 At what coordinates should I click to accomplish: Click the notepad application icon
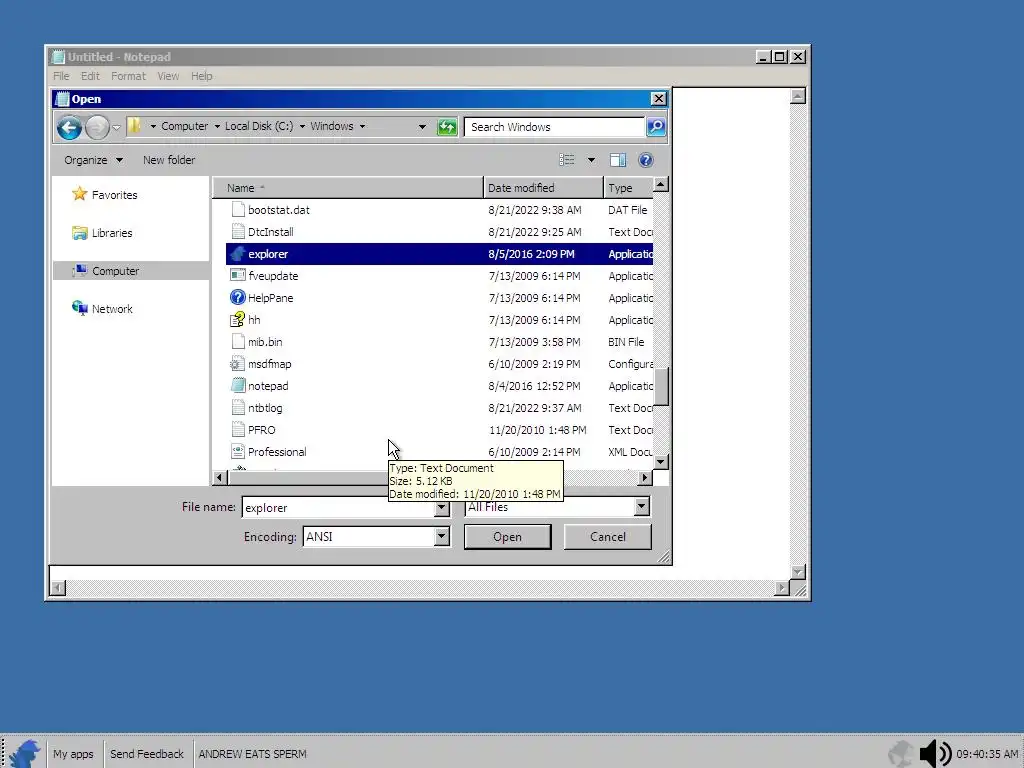(x=238, y=386)
